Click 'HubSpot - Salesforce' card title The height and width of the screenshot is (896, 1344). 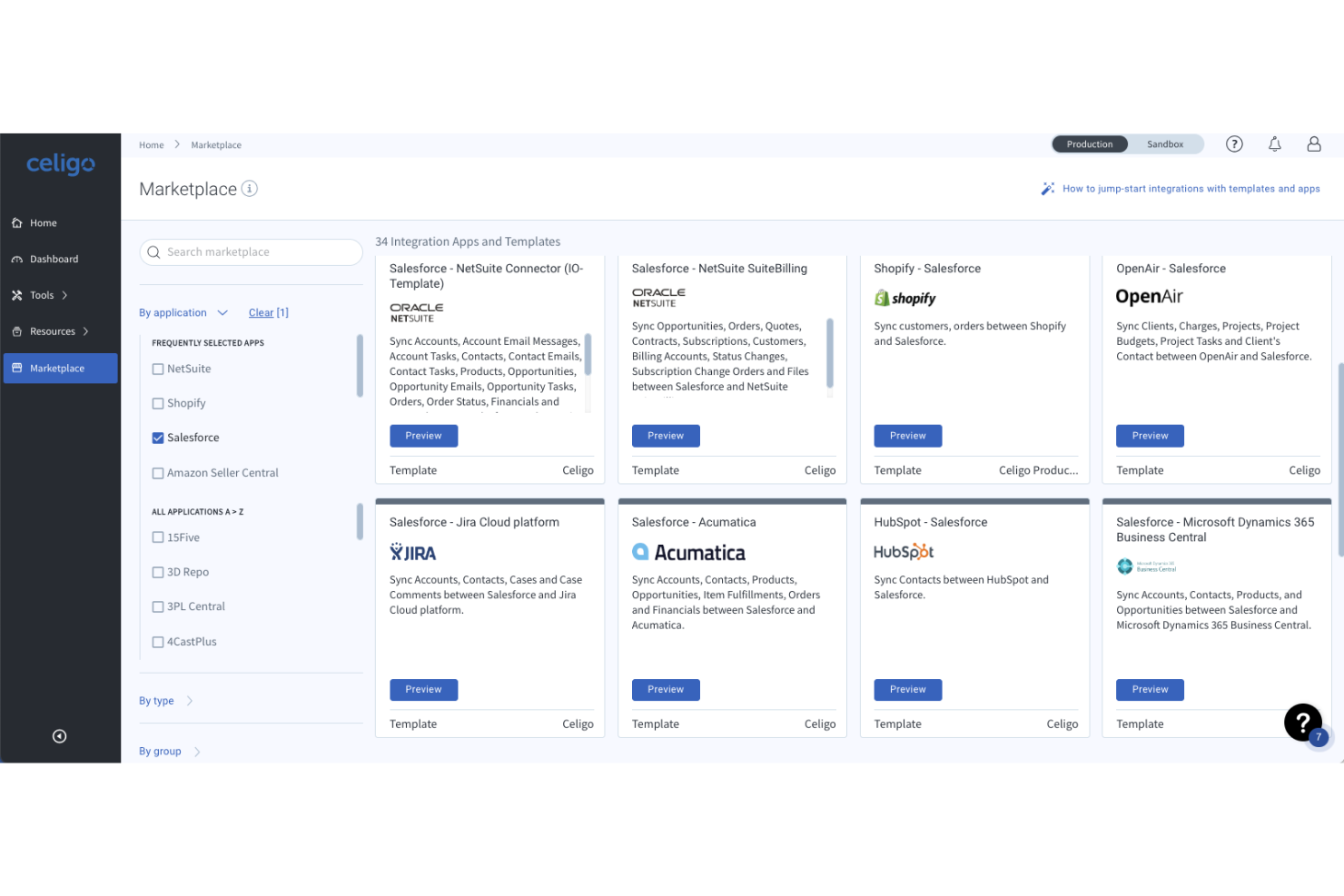[931, 522]
